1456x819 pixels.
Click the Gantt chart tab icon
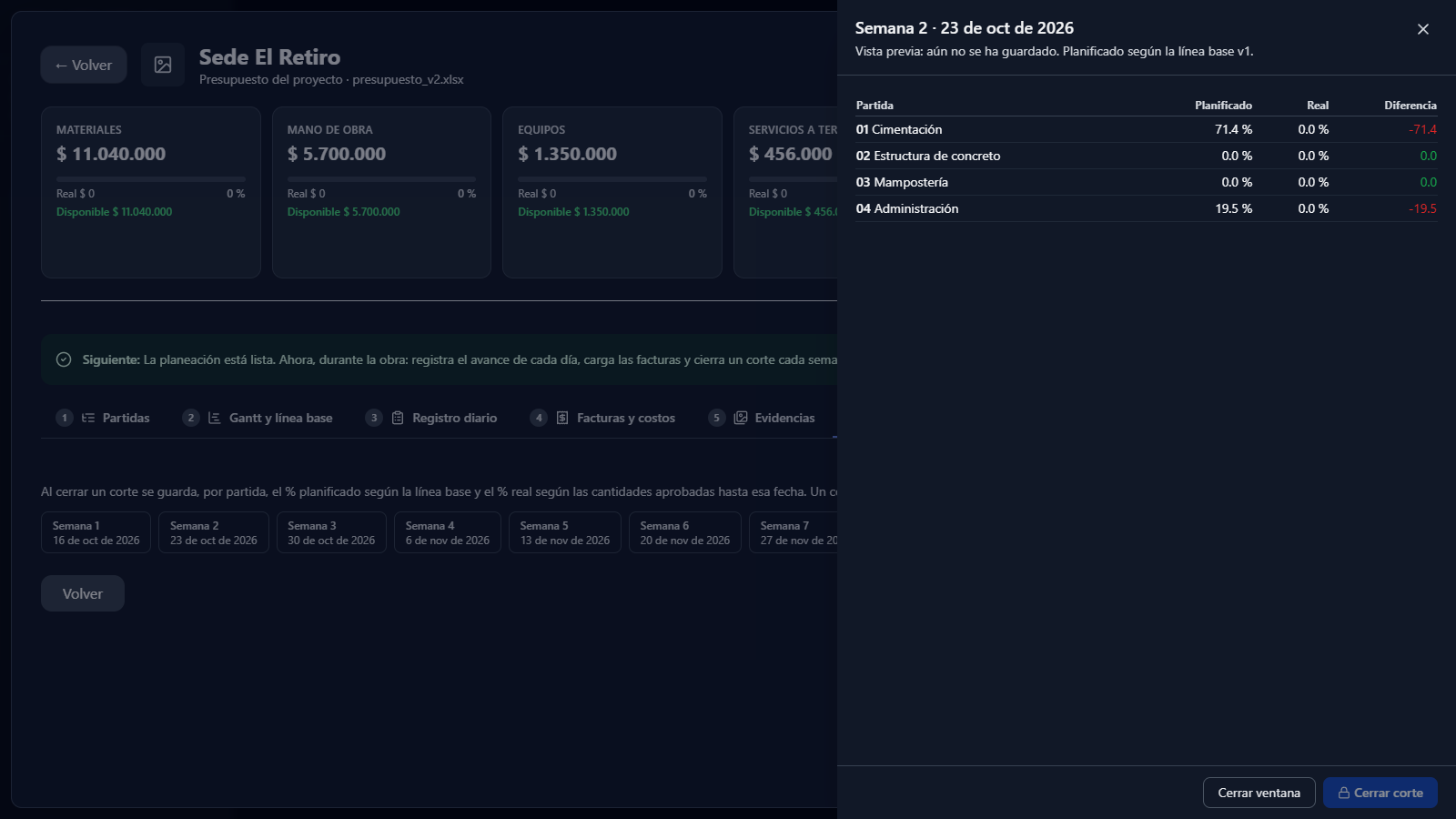[215, 418]
